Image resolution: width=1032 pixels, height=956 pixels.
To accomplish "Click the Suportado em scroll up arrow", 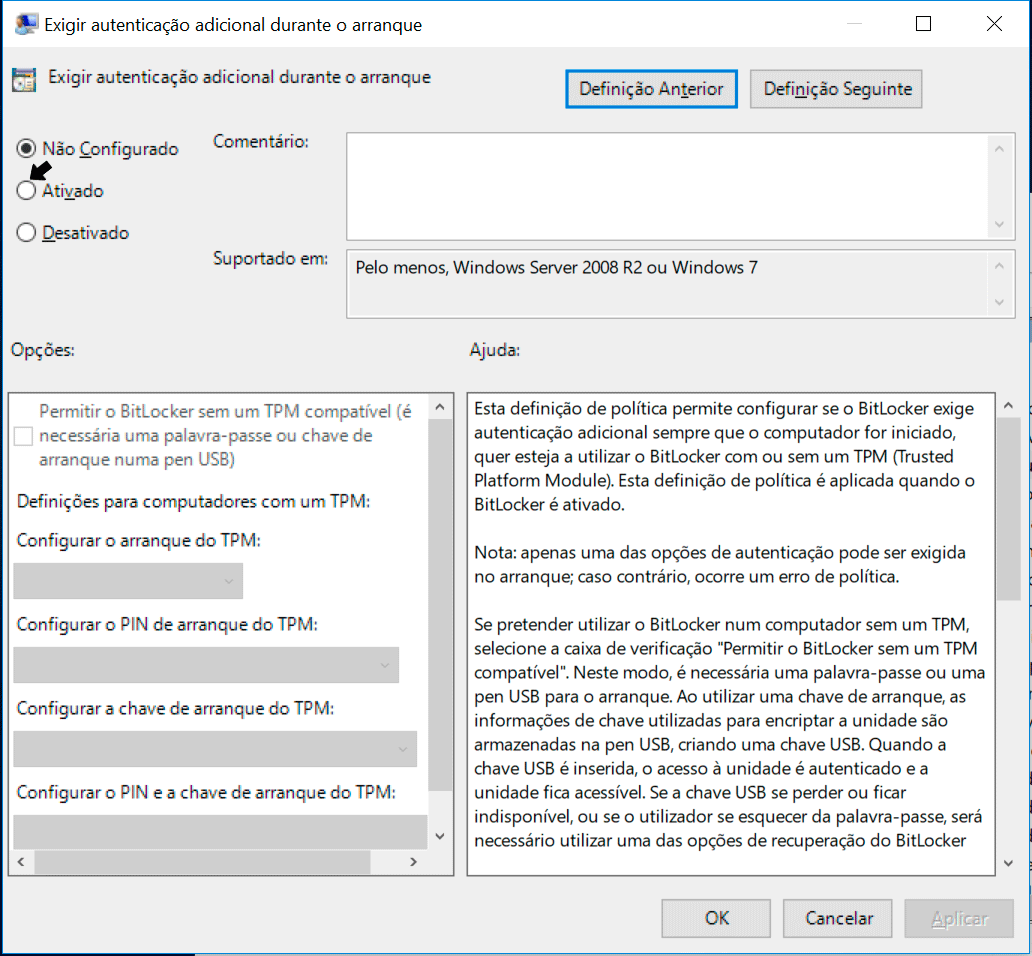I will [999, 266].
